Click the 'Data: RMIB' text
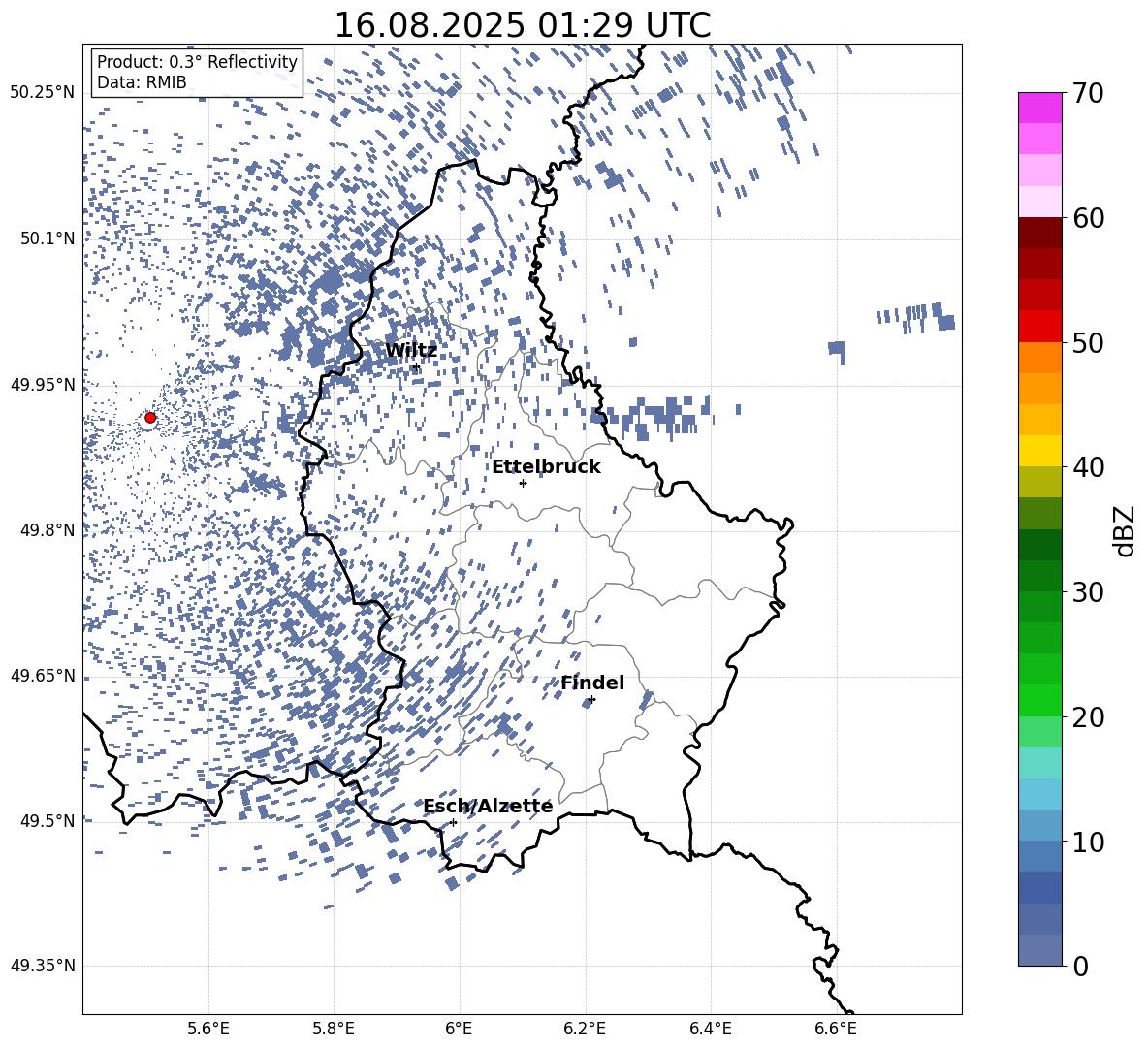This screenshot has width=1148, height=1048. click(x=142, y=82)
